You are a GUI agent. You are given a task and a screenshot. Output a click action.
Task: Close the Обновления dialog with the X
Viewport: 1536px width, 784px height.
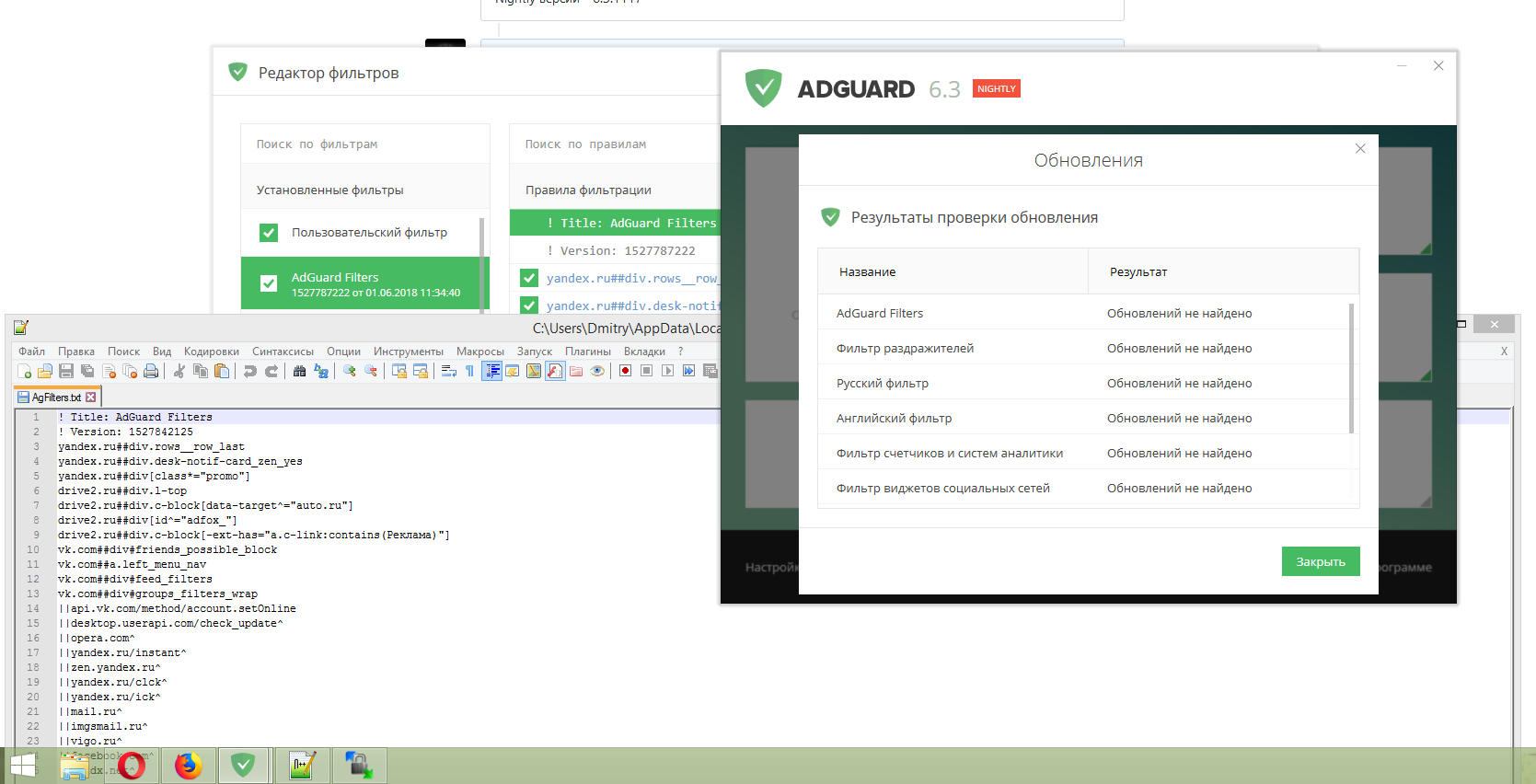[1360, 148]
